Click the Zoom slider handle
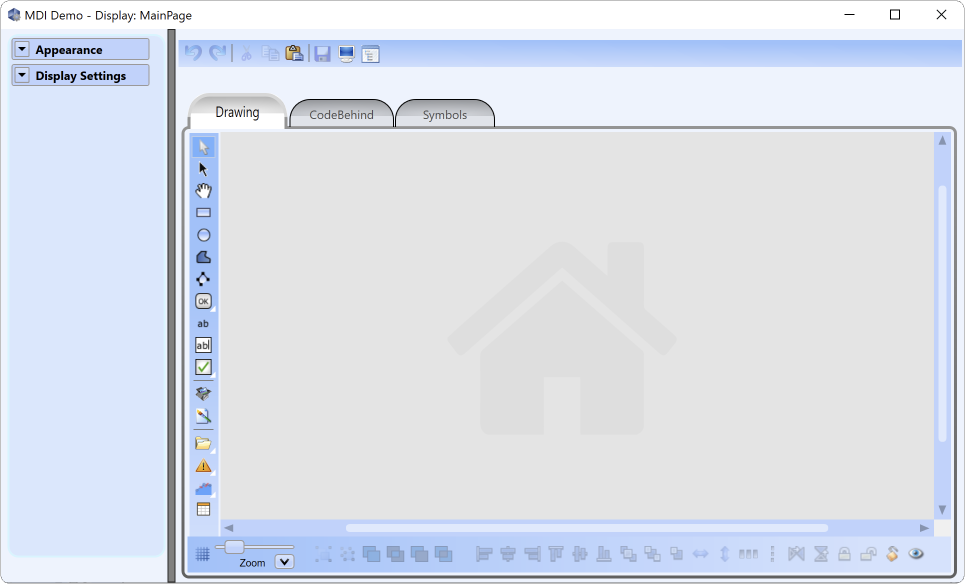This screenshot has width=965, height=584. point(234,546)
